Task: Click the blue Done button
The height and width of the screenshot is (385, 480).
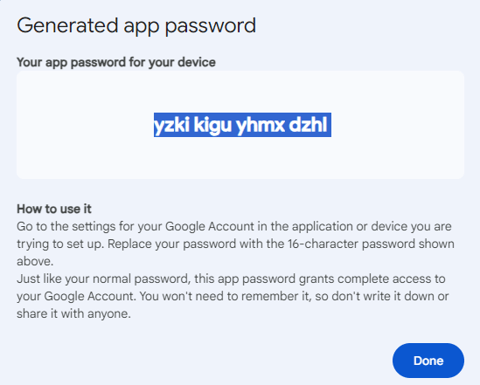Action: click(428, 360)
